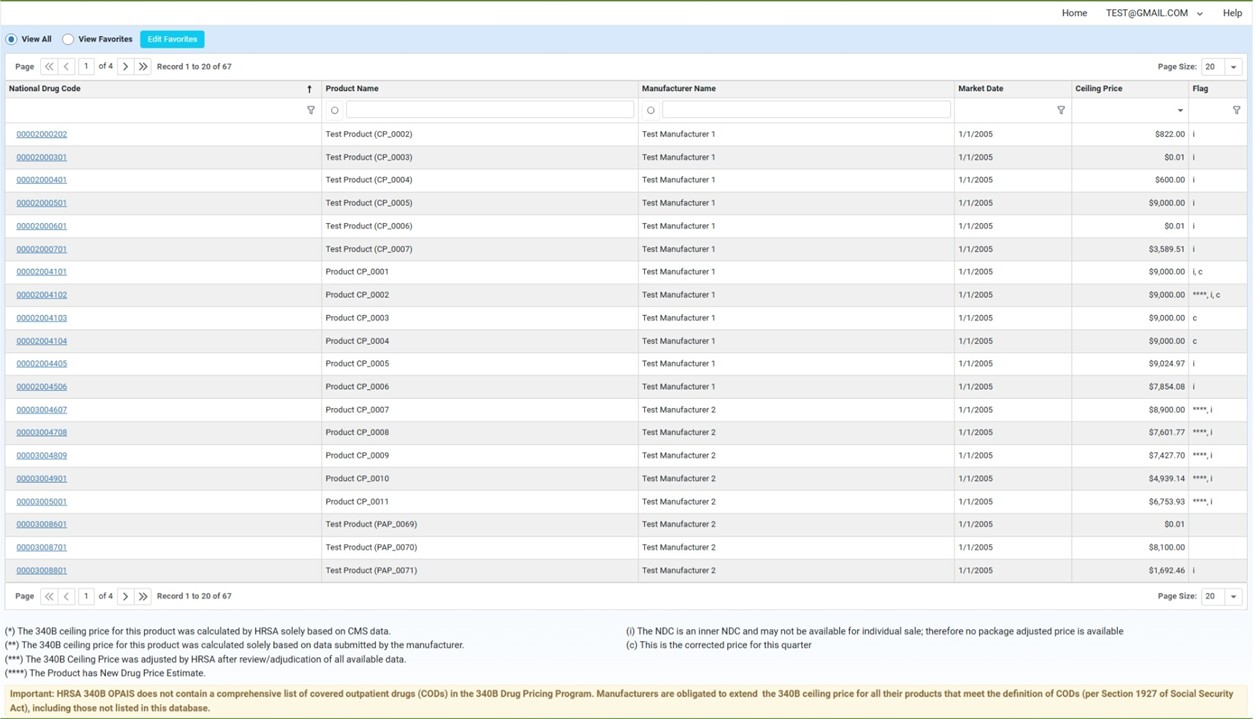Open the Market Date filter funnel
The width and height of the screenshot is (1255, 719).
1061,110
